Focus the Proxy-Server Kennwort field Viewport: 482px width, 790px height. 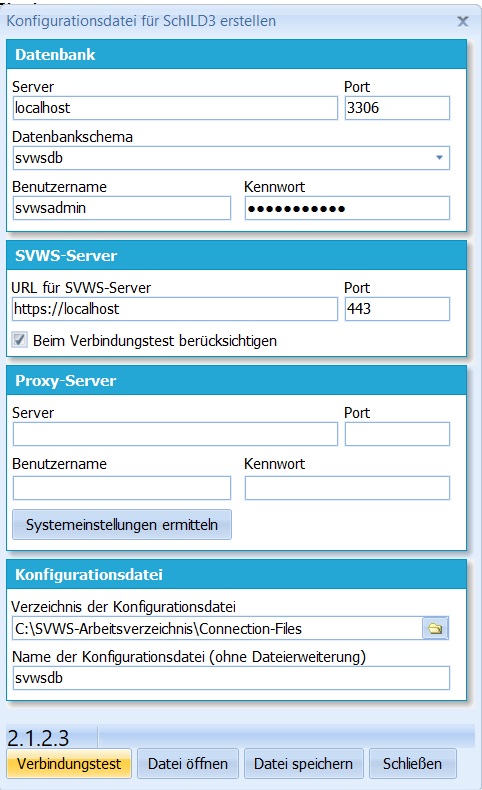click(x=347, y=488)
